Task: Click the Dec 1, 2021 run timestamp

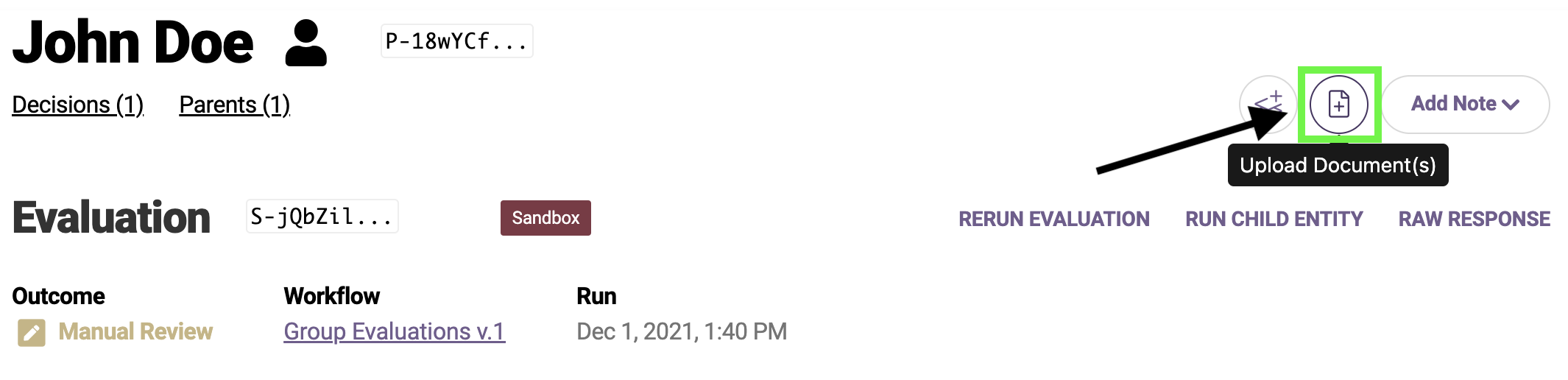Action: pyautogui.click(x=682, y=331)
